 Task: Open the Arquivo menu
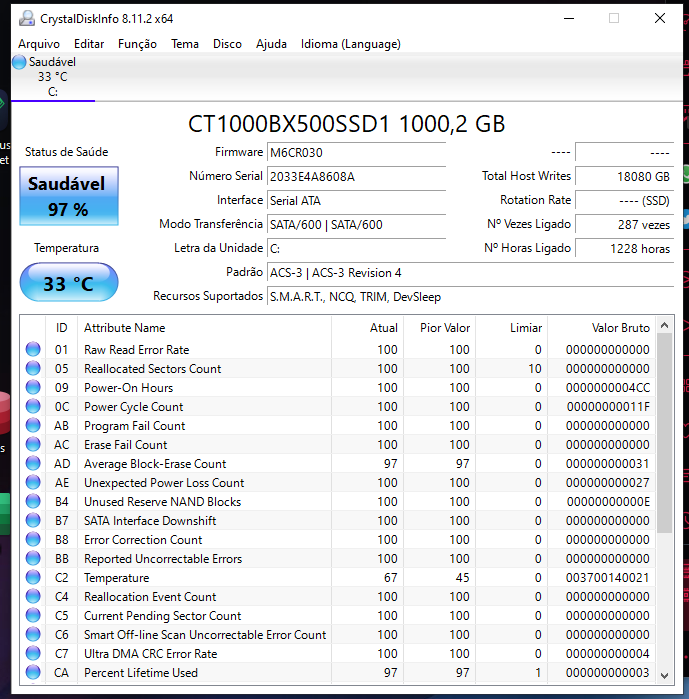pos(39,44)
